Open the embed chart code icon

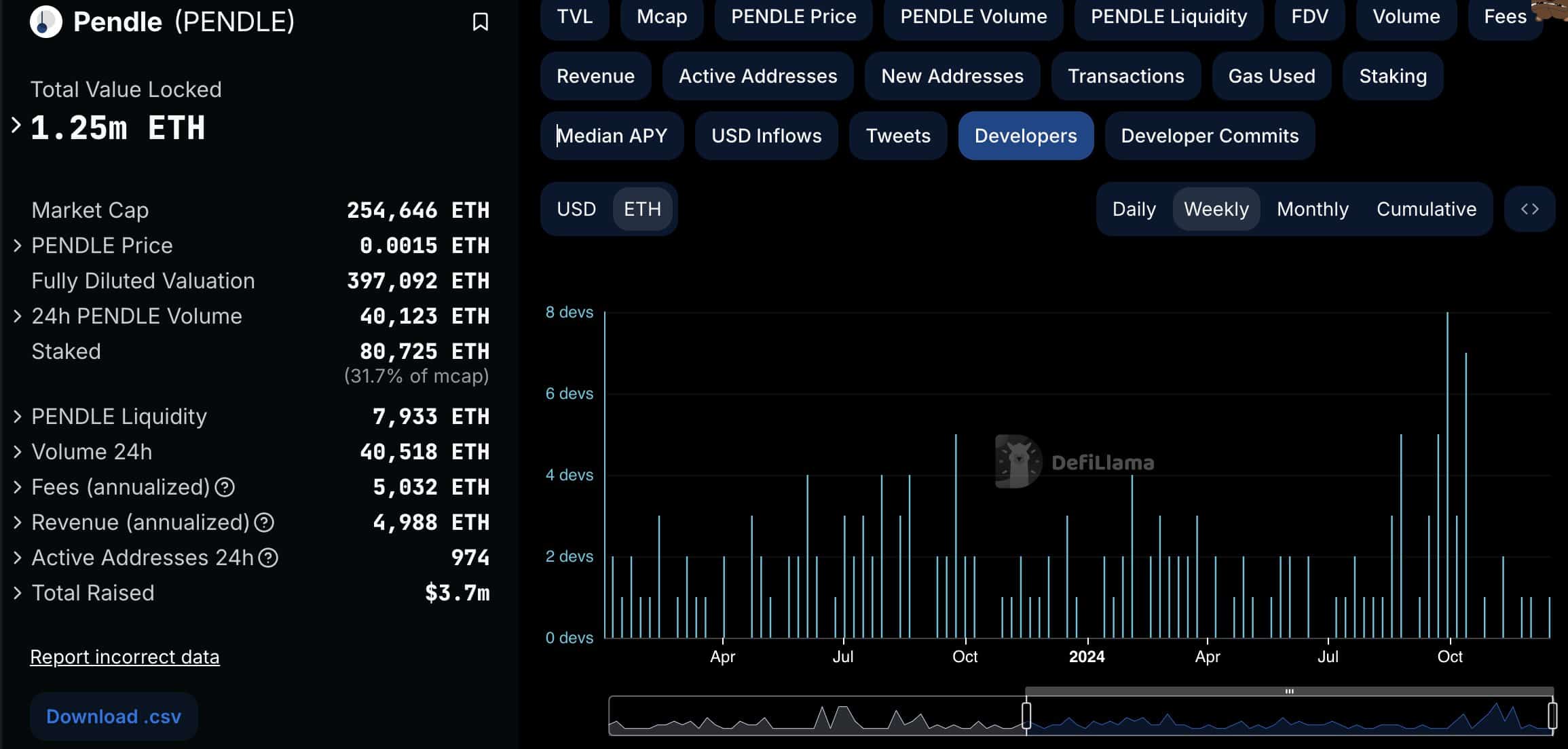coord(1529,209)
